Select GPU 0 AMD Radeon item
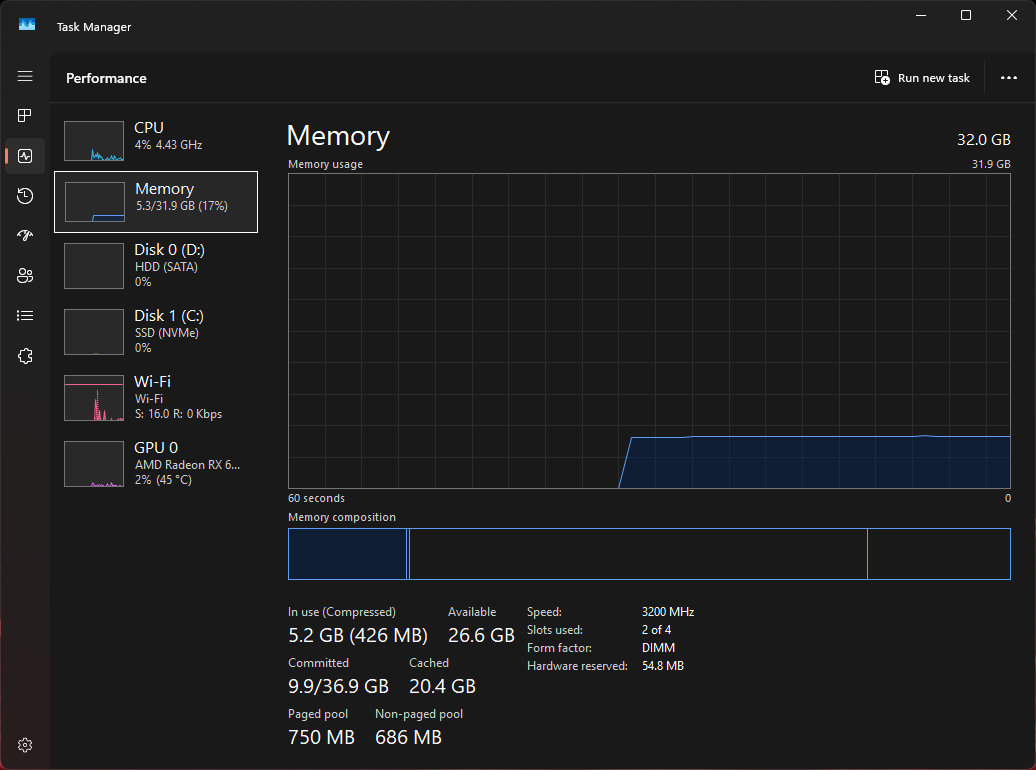Viewport: 1036px width, 770px height. tap(156, 464)
